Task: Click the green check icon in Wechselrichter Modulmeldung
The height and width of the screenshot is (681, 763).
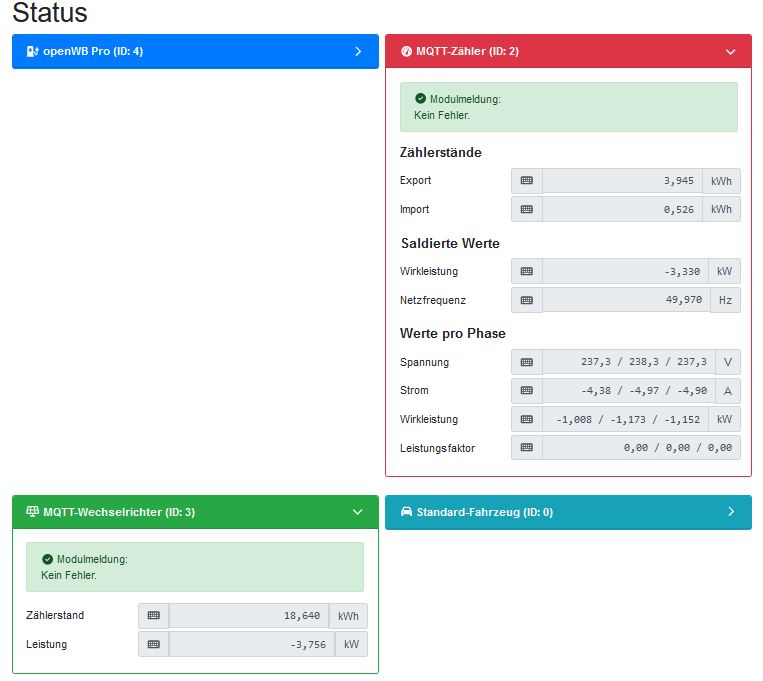Action: pyautogui.click(x=48, y=559)
